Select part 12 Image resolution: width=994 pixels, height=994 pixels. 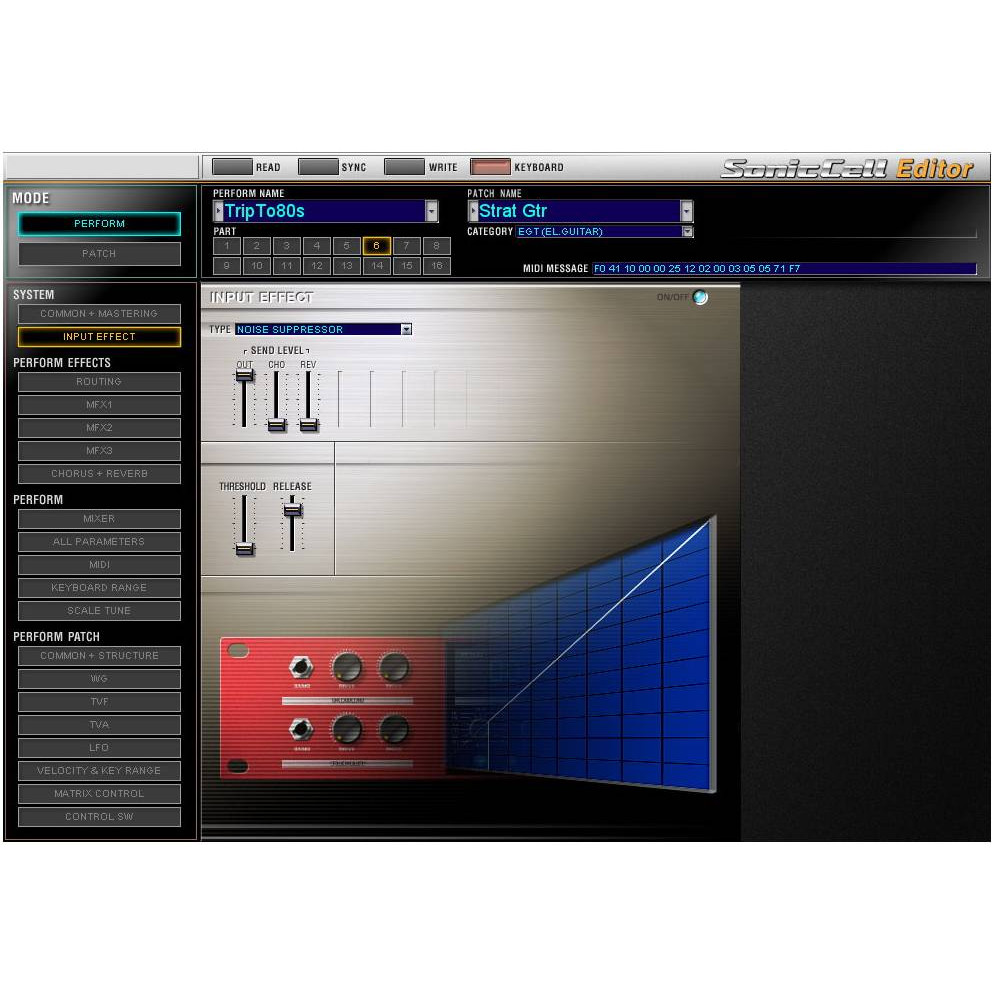click(x=317, y=266)
